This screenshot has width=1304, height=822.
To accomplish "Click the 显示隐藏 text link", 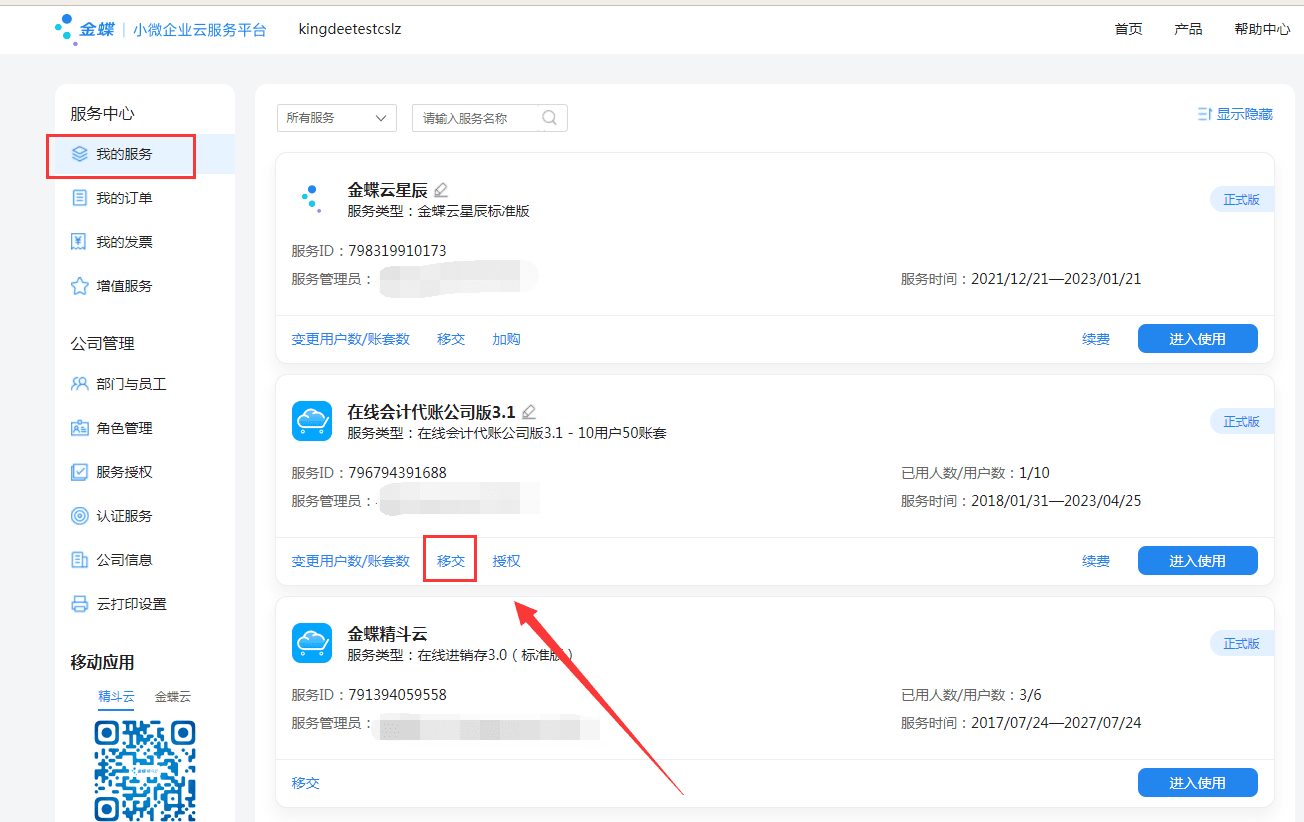I will [x=1245, y=114].
